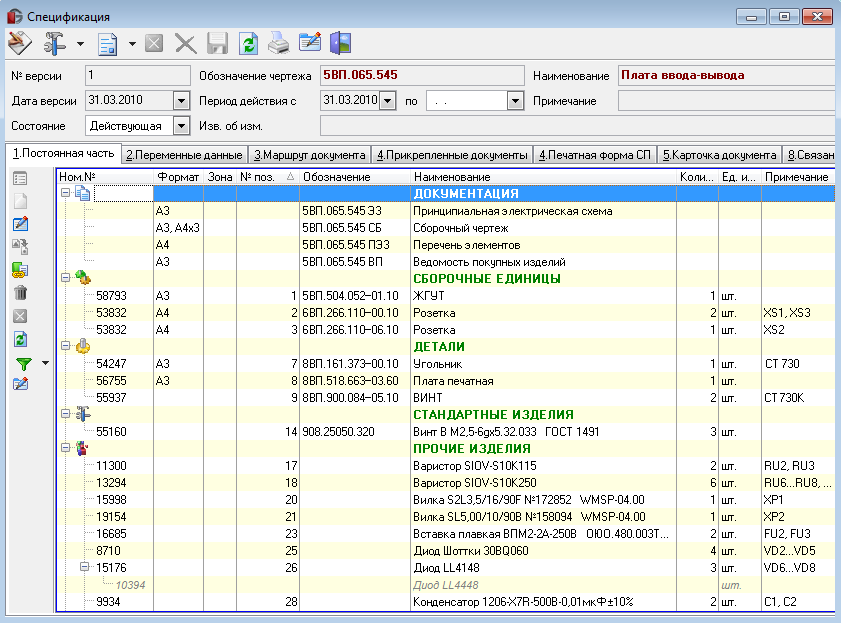Click the ПРОЧИЕ ИЗДЕЛИЯ section icon

click(82, 448)
